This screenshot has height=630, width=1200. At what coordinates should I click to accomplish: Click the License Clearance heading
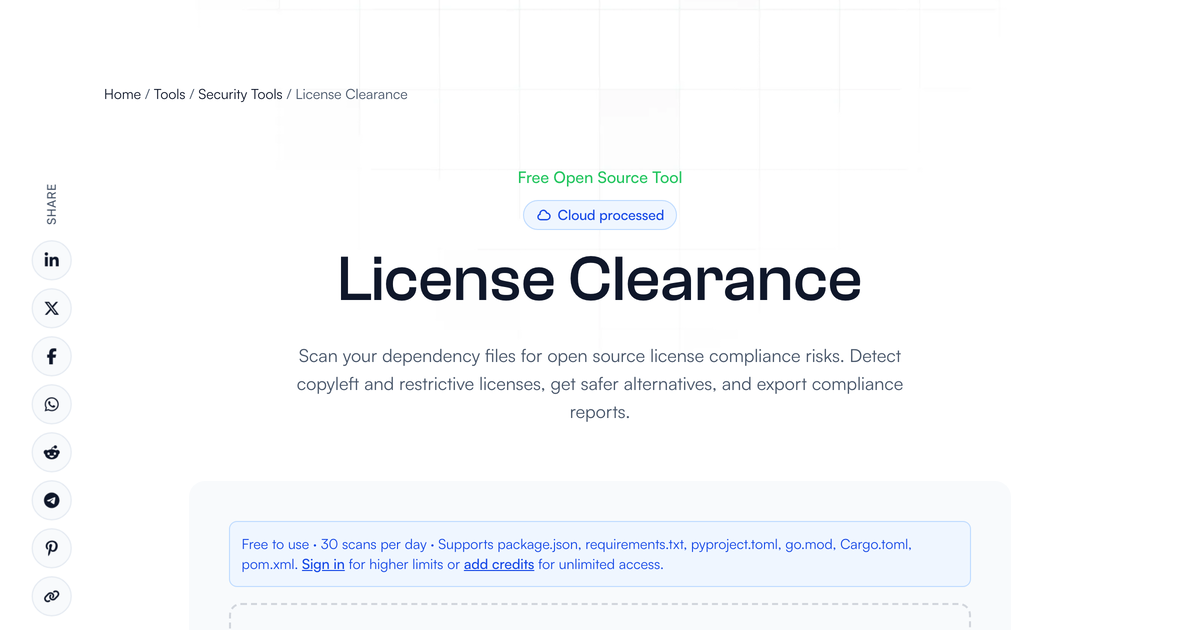pyautogui.click(x=600, y=279)
